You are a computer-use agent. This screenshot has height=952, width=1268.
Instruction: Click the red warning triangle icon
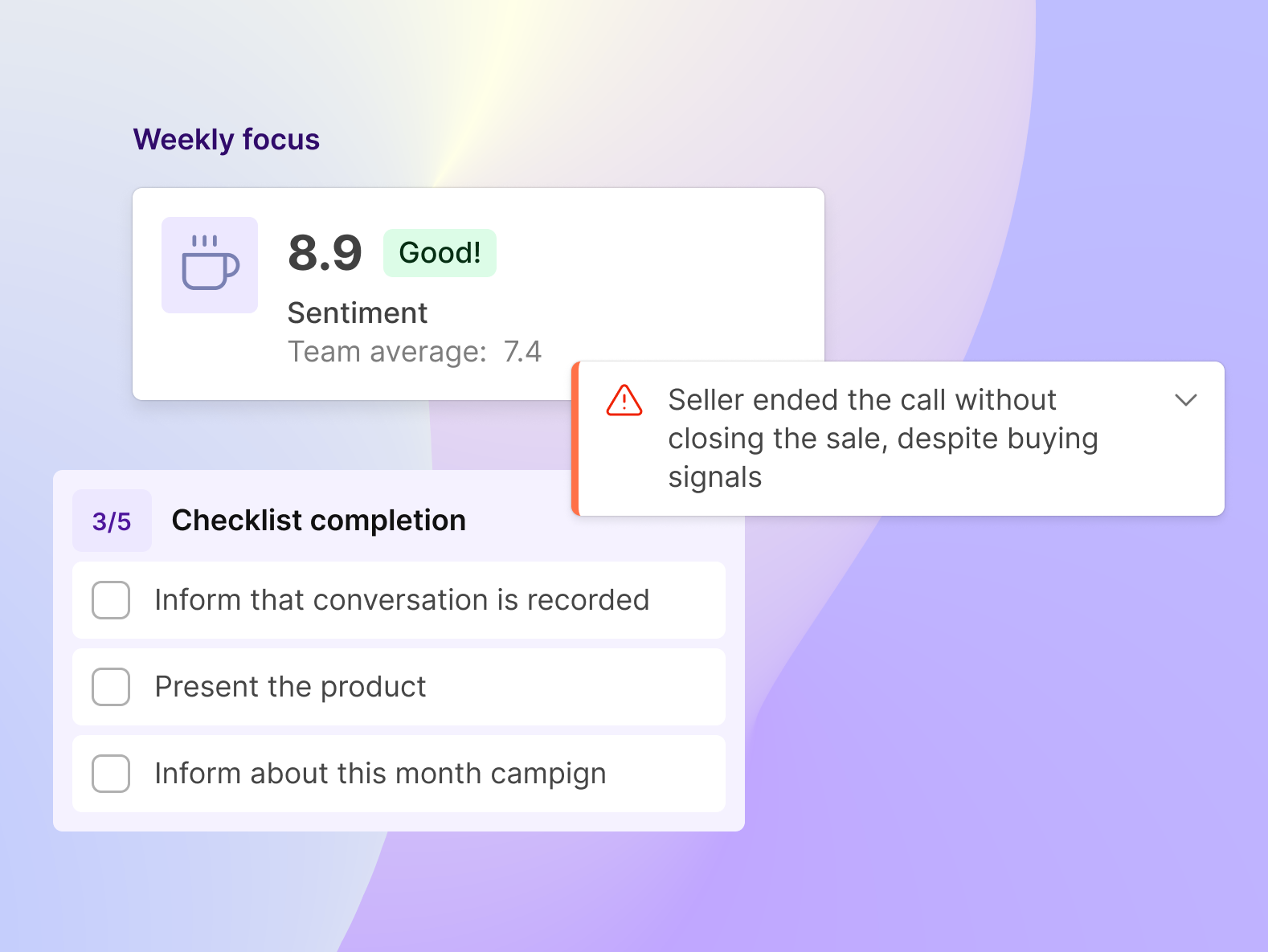[624, 400]
